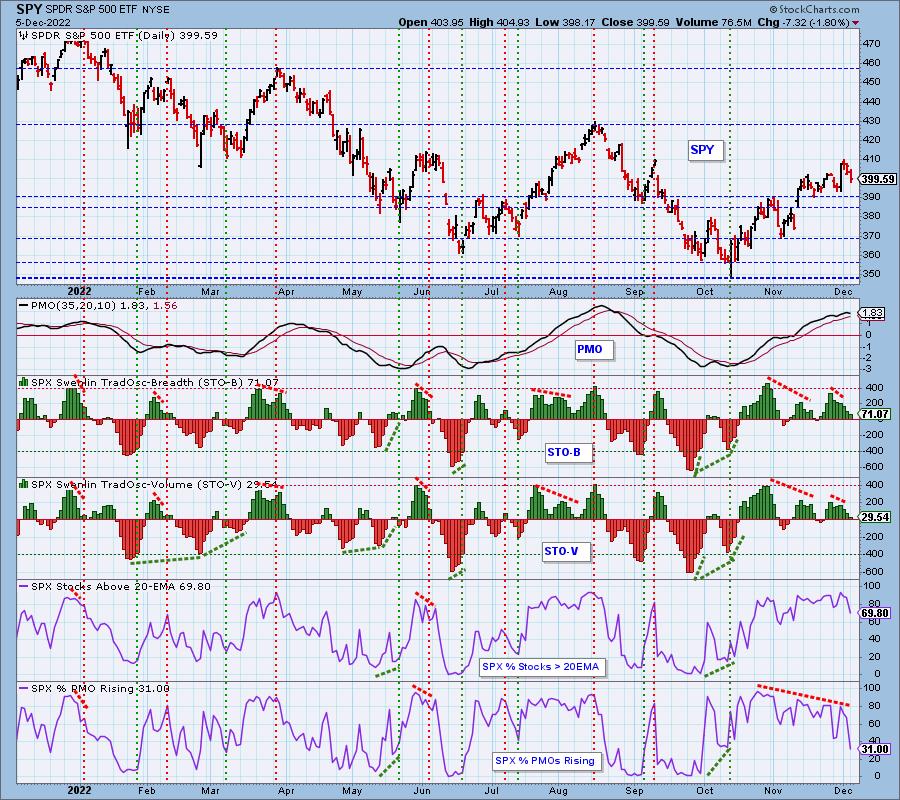900x800 pixels.
Task: Select the 'SPX % PMO Rising 31.00' legend text
Action: point(100,689)
